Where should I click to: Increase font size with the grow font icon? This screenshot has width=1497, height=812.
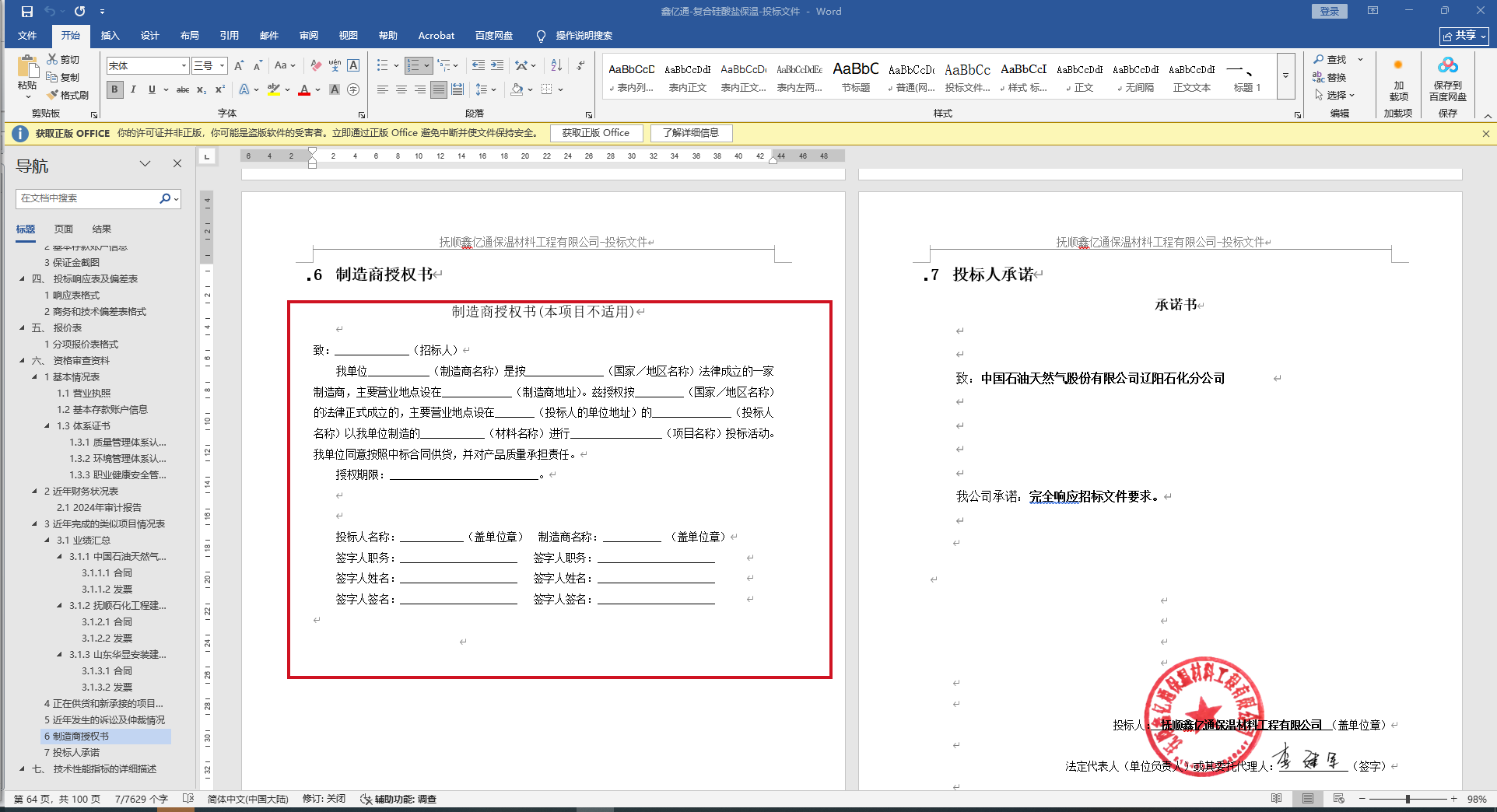click(239, 66)
